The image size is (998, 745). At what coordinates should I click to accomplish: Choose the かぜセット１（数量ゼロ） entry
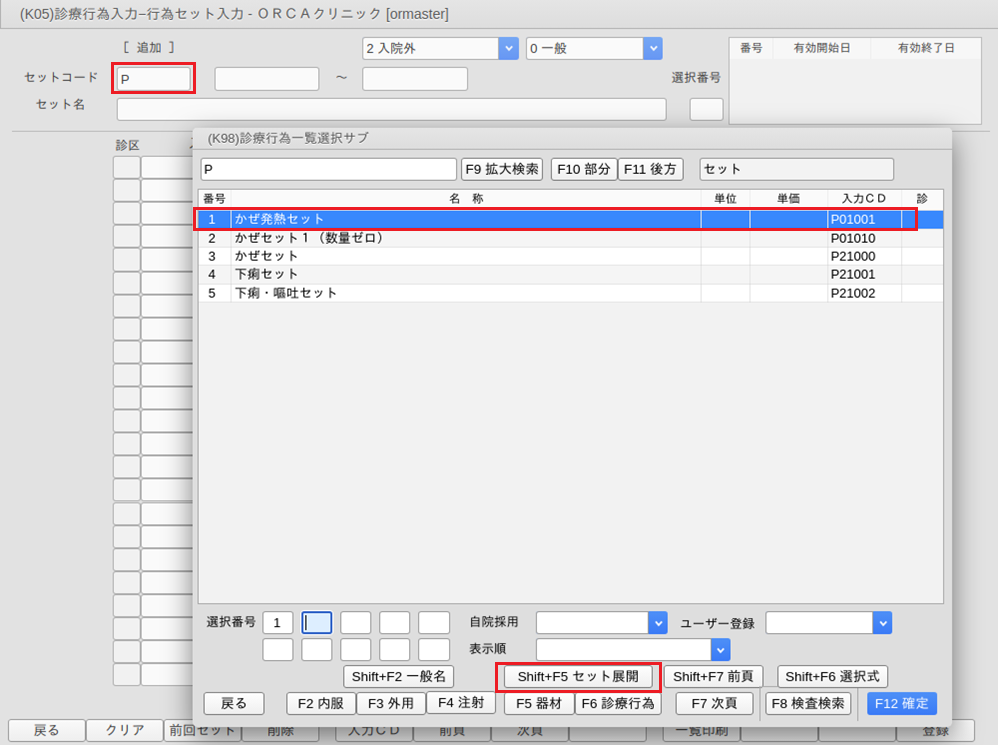465,238
